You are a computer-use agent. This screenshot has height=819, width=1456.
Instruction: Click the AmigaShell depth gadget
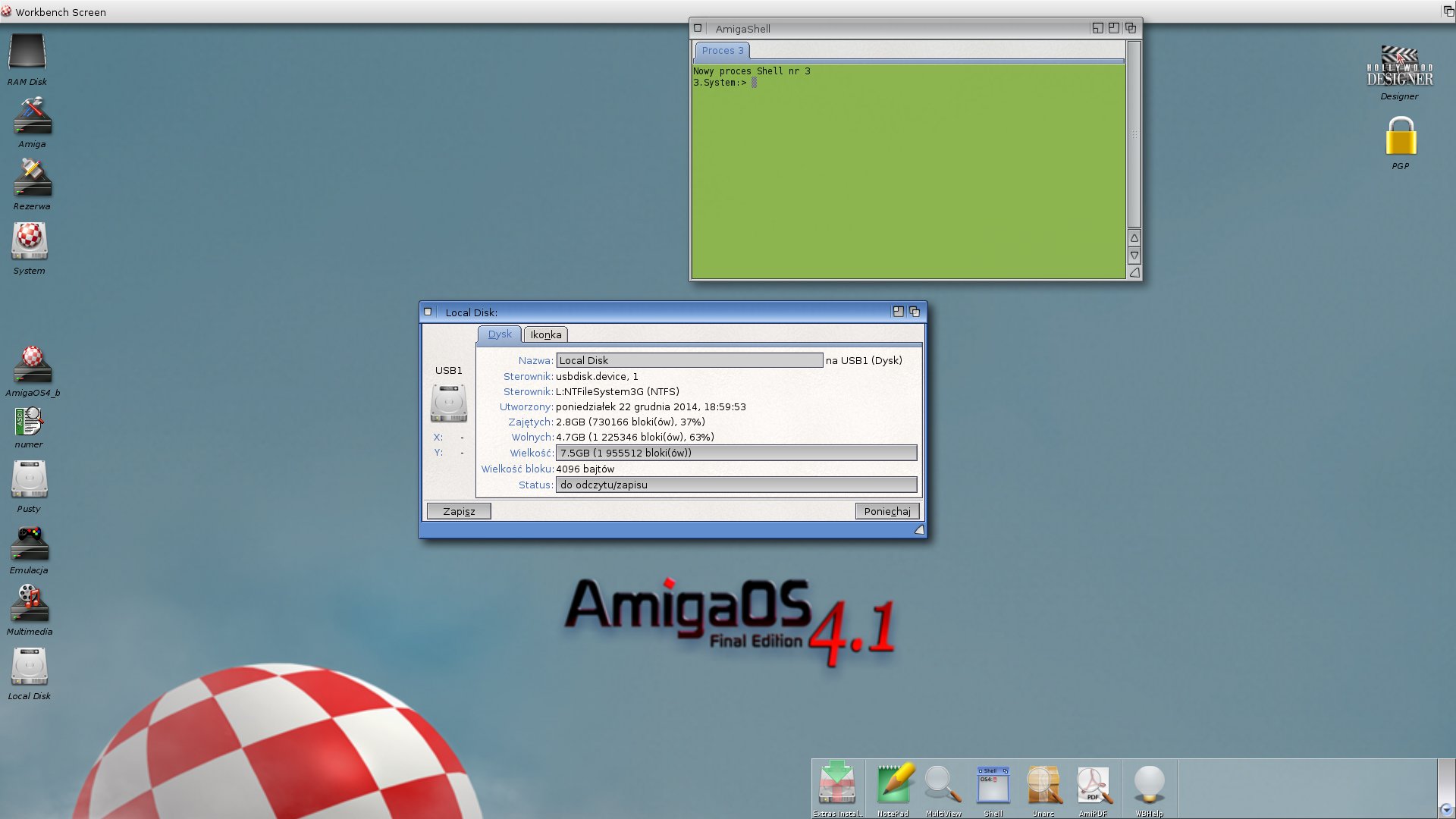(x=1131, y=28)
